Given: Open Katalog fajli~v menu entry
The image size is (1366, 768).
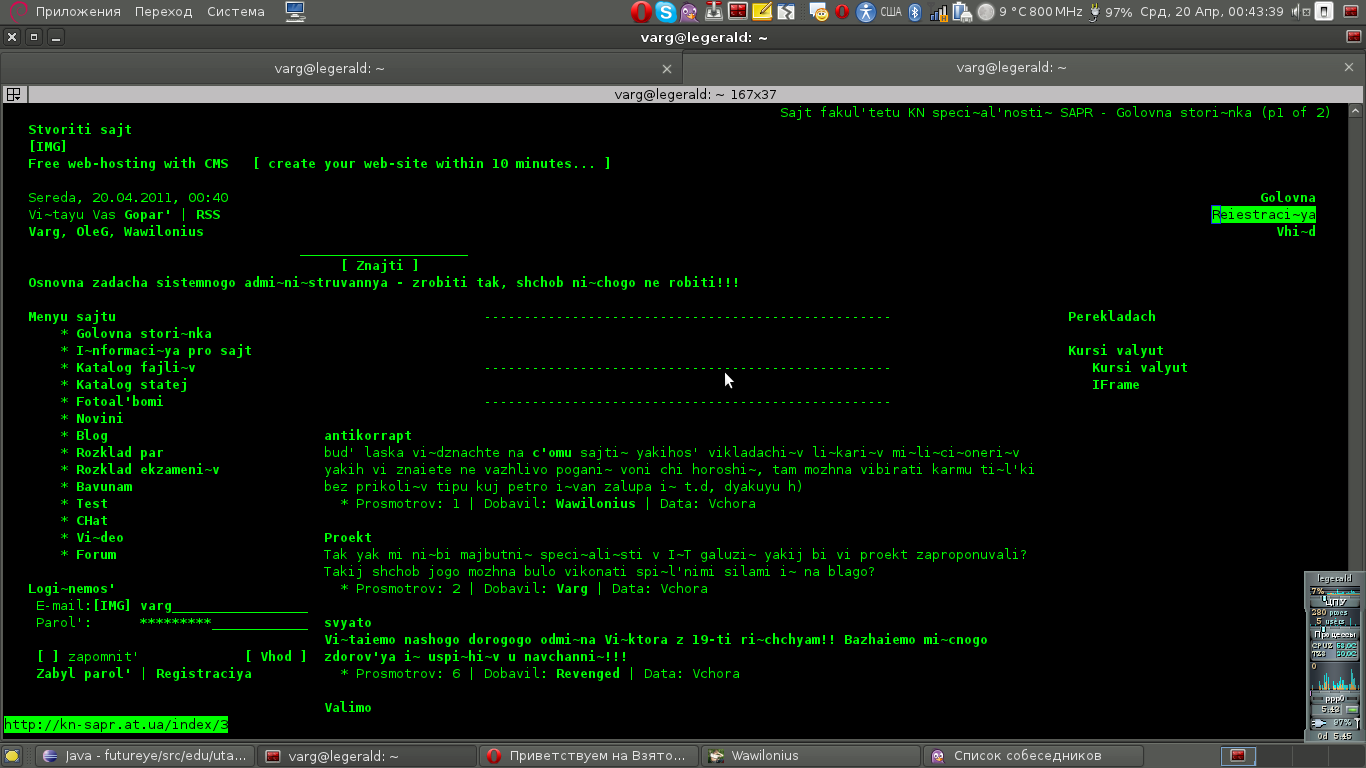Looking at the screenshot, I should pos(136,368).
